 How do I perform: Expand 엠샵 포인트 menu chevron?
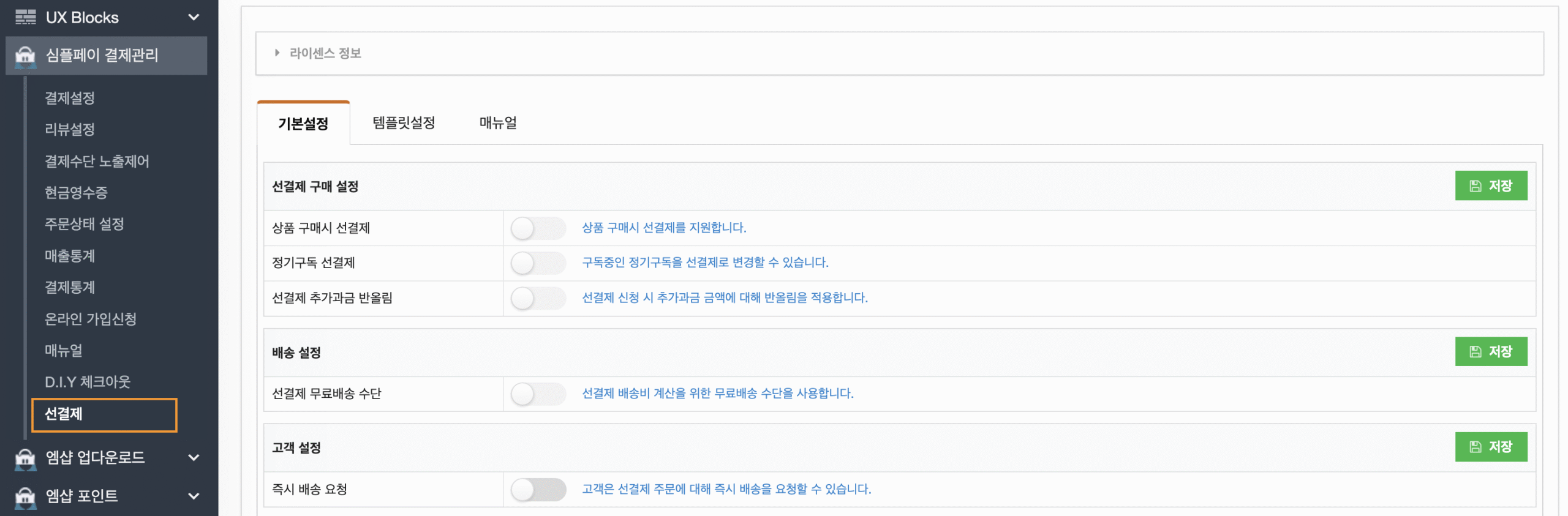click(x=194, y=496)
